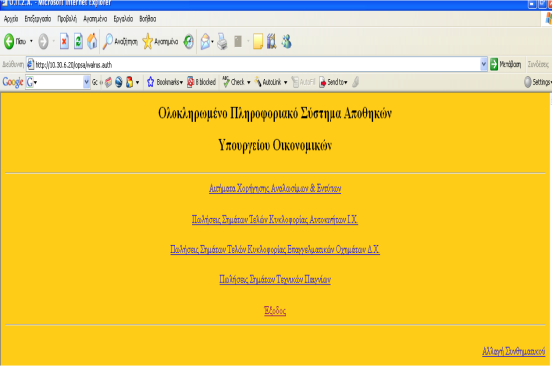553x367 pixels.
Task: Open Send to in Google toolbar
Action: 332,82
